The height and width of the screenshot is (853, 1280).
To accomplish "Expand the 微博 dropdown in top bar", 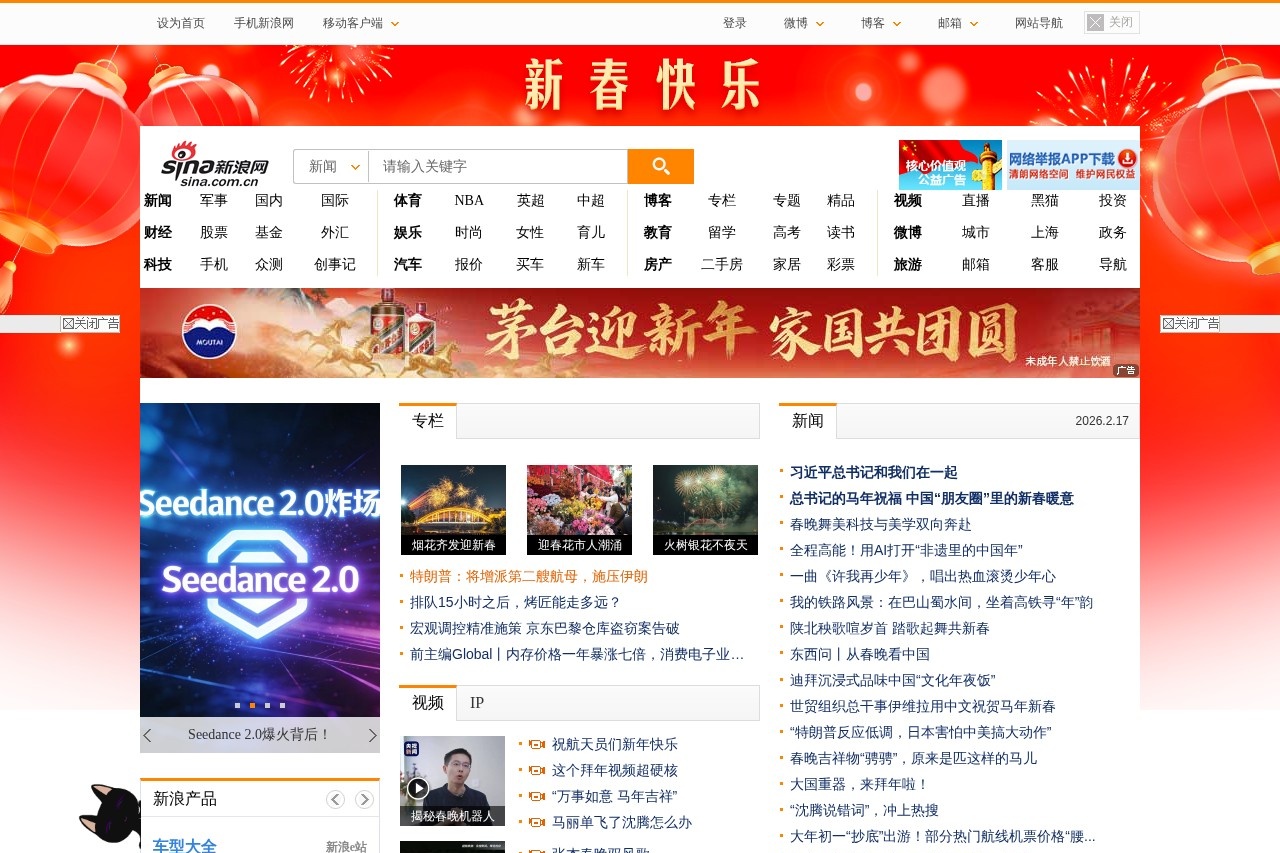I will pos(805,23).
